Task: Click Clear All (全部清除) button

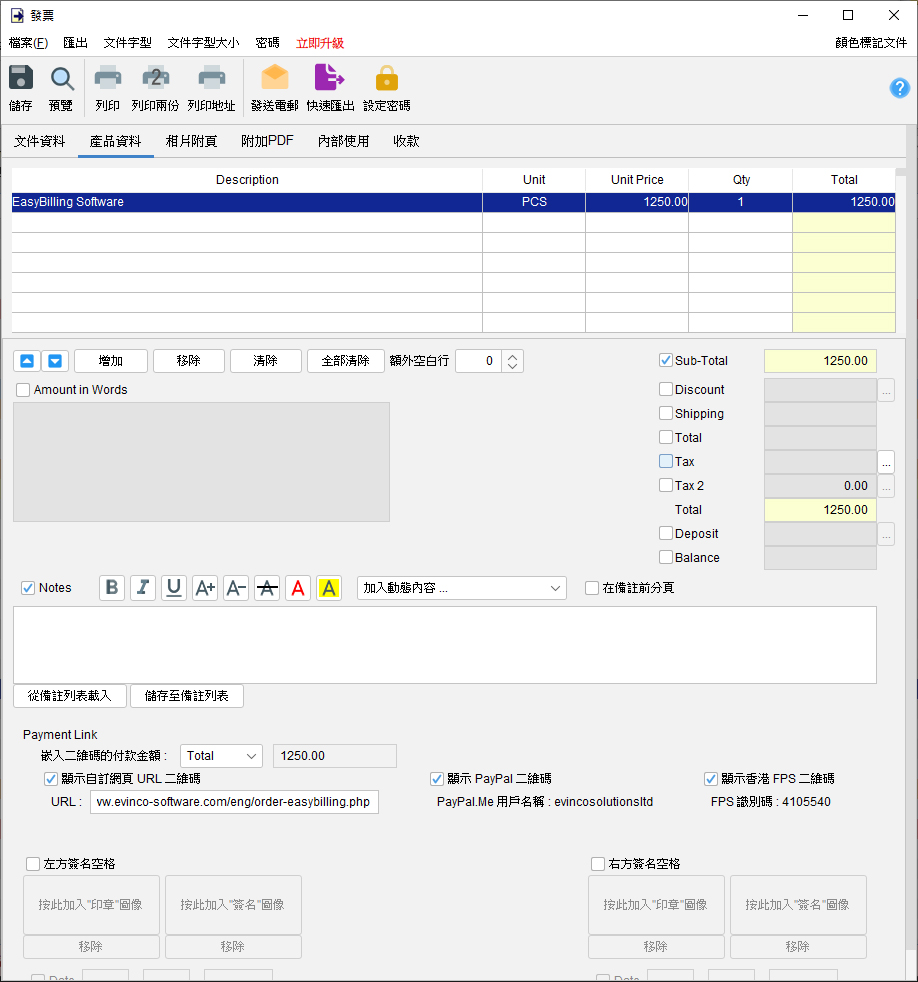Action: click(346, 361)
